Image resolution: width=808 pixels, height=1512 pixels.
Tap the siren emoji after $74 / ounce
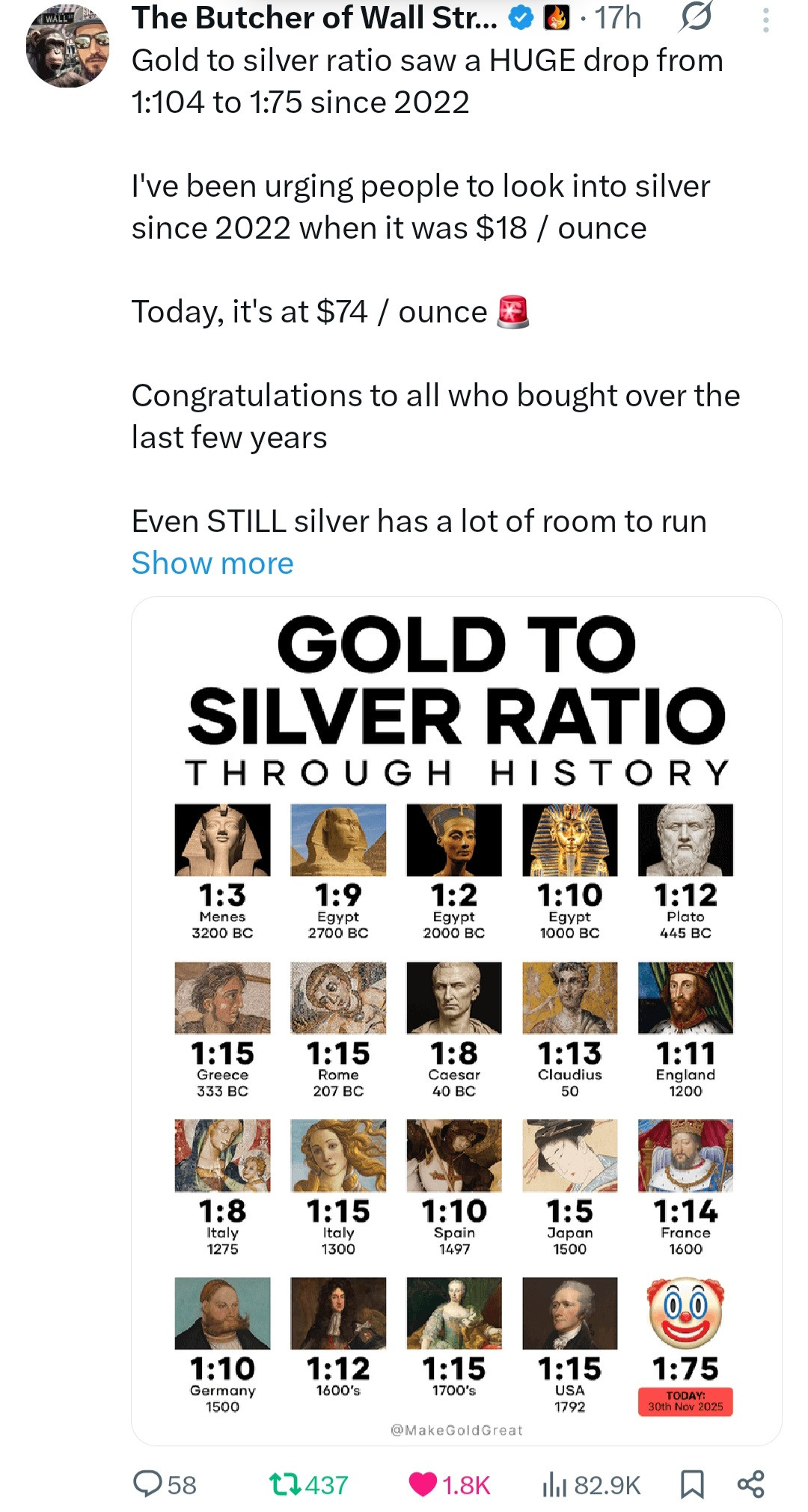513,312
